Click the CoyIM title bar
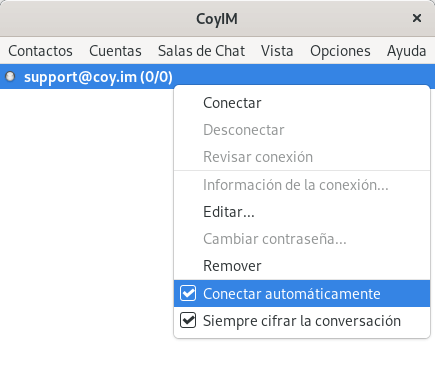Screen dimensions: 435x375 click(217, 19)
